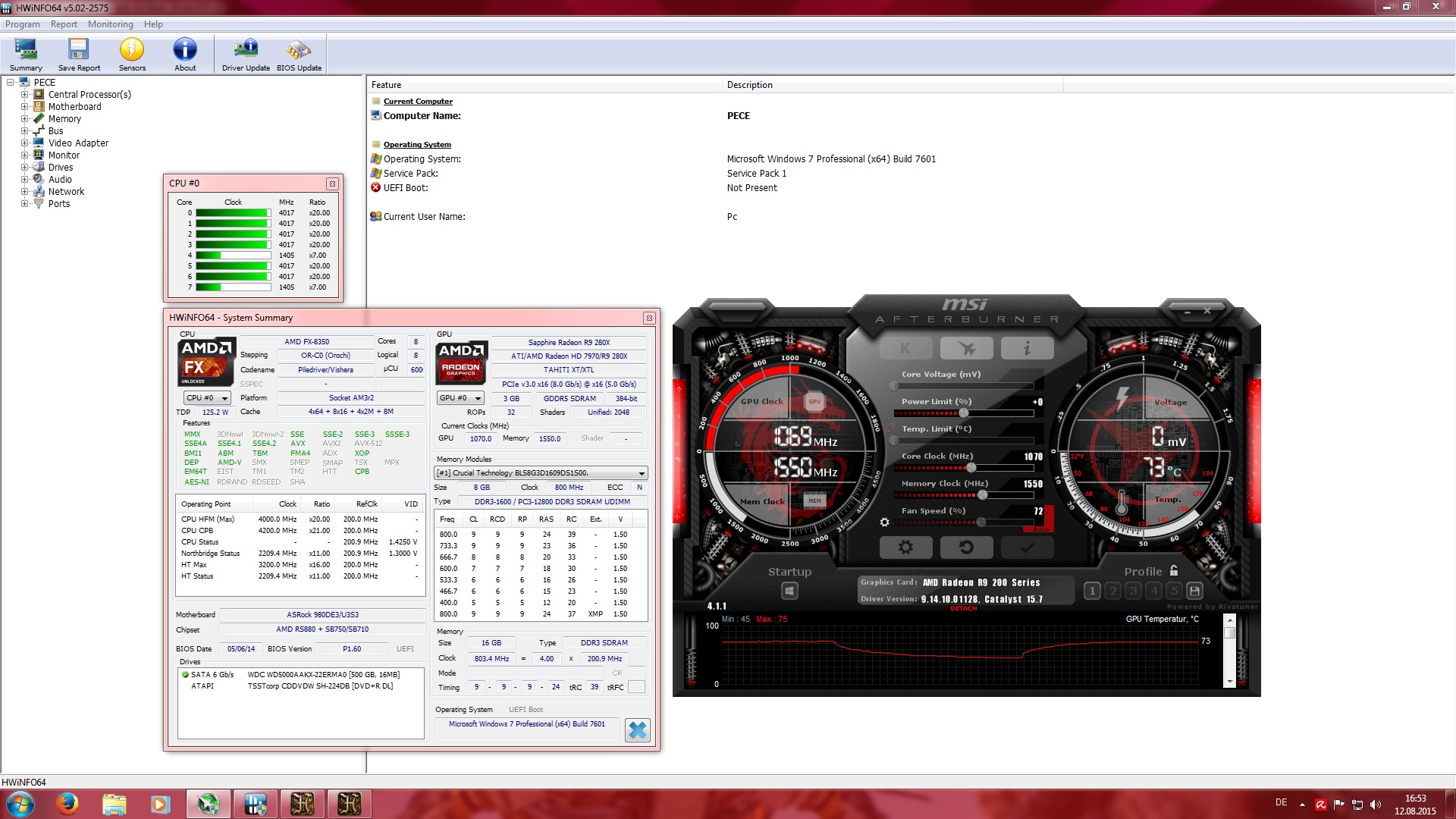Toggle the fan speed Auto button
The height and width of the screenshot is (819, 1456).
point(1041,529)
